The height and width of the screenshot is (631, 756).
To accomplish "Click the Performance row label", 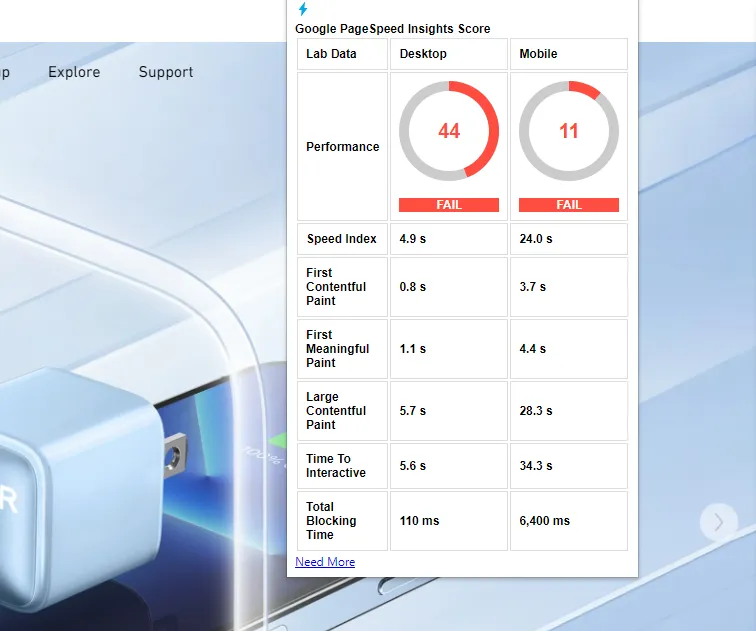I will pos(342,147).
